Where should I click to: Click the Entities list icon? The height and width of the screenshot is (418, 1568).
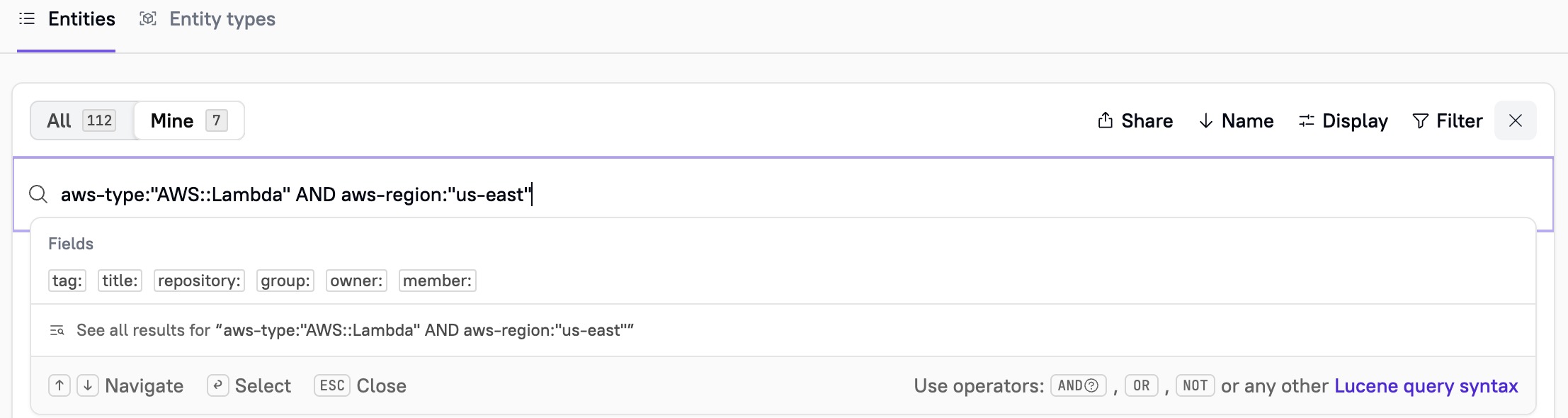pyautogui.click(x=27, y=19)
